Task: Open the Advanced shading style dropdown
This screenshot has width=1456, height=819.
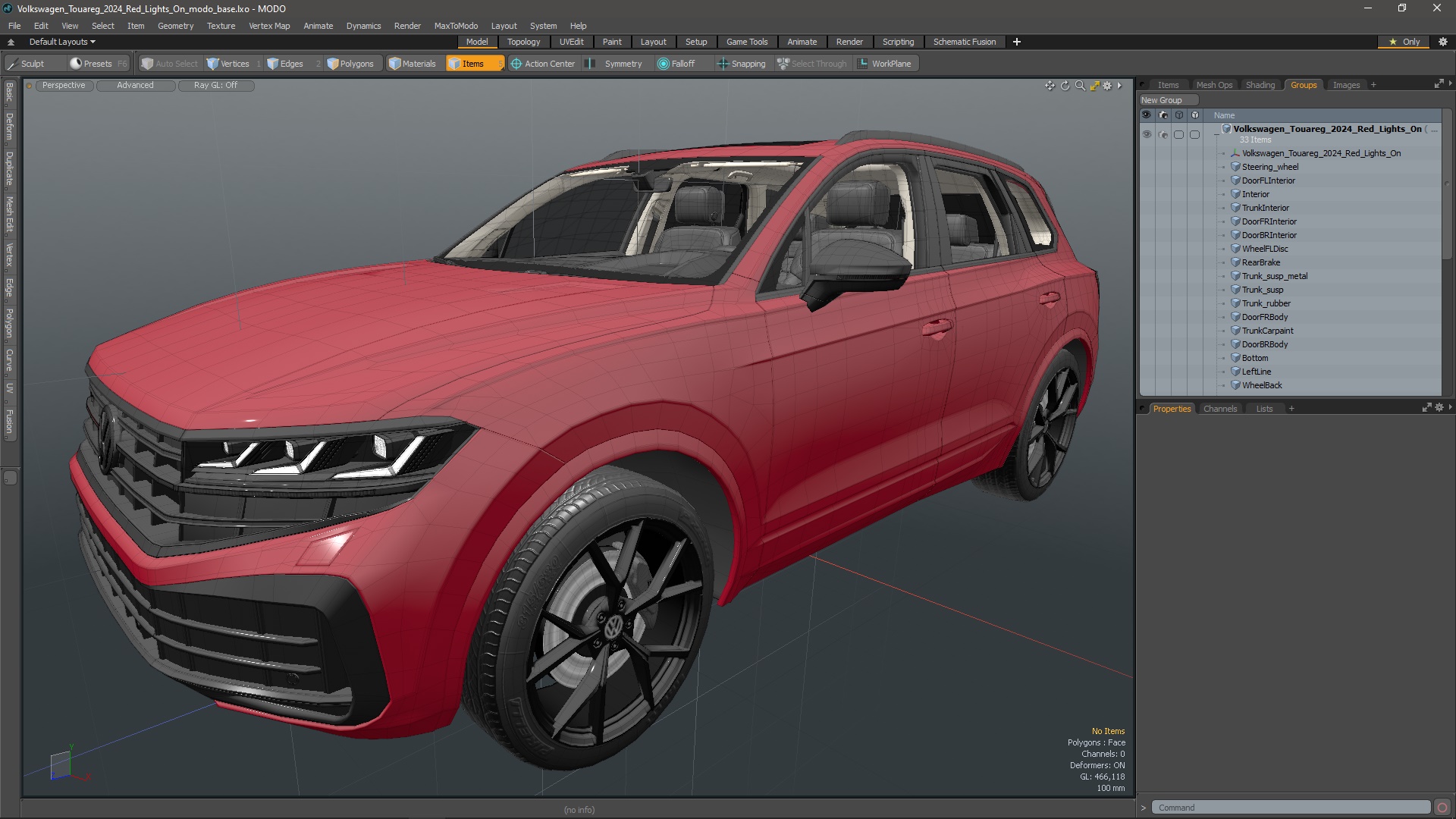Action: click(x=135, y=86)
